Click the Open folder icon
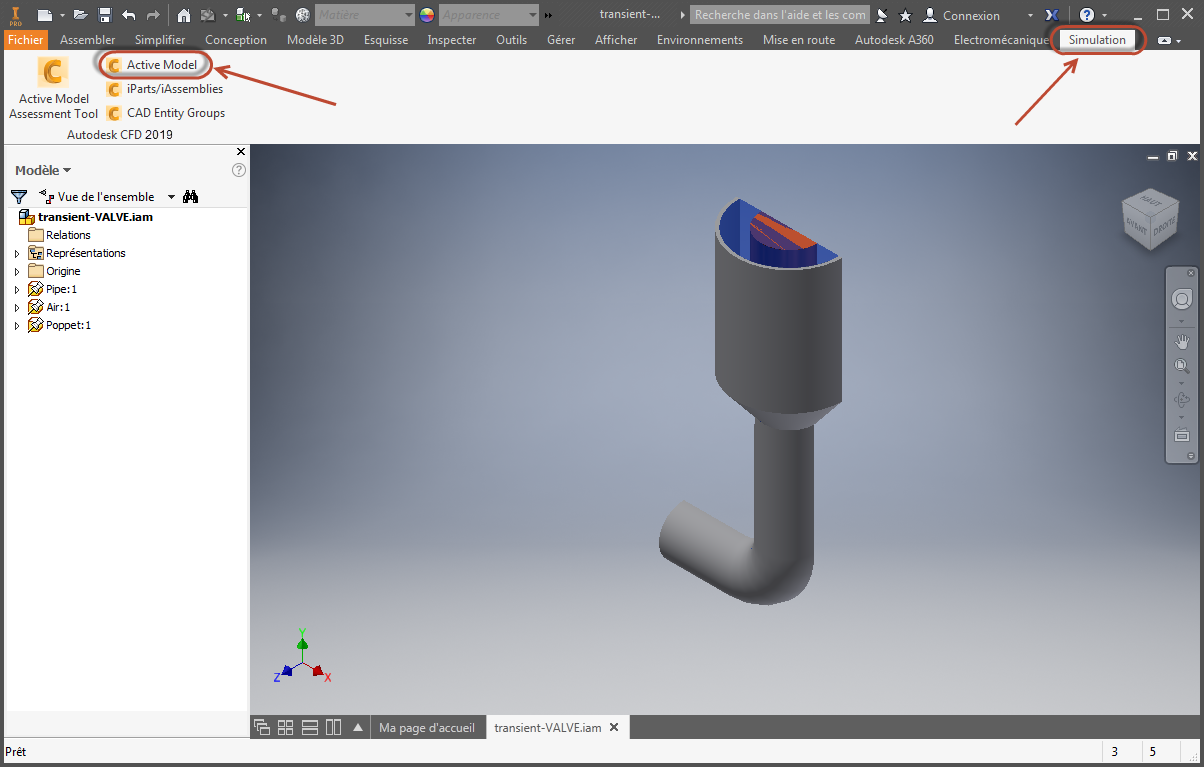Viewport: 1204px width, 767px height. (81, 15)
